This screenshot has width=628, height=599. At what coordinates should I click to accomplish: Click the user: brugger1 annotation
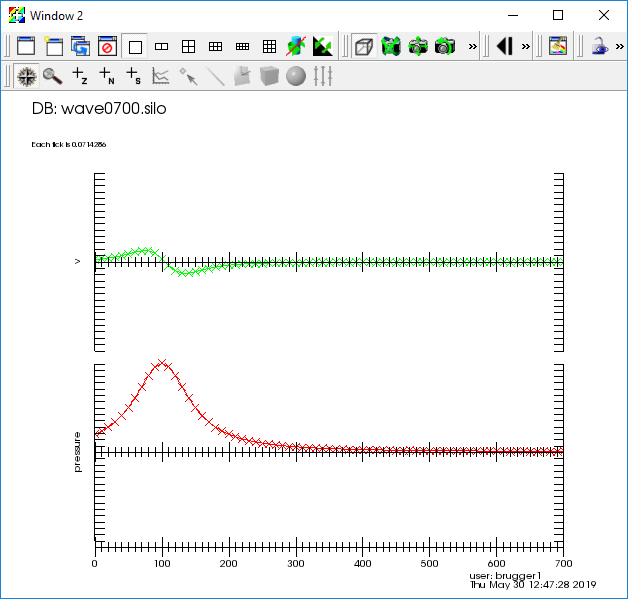click(505, 576)
